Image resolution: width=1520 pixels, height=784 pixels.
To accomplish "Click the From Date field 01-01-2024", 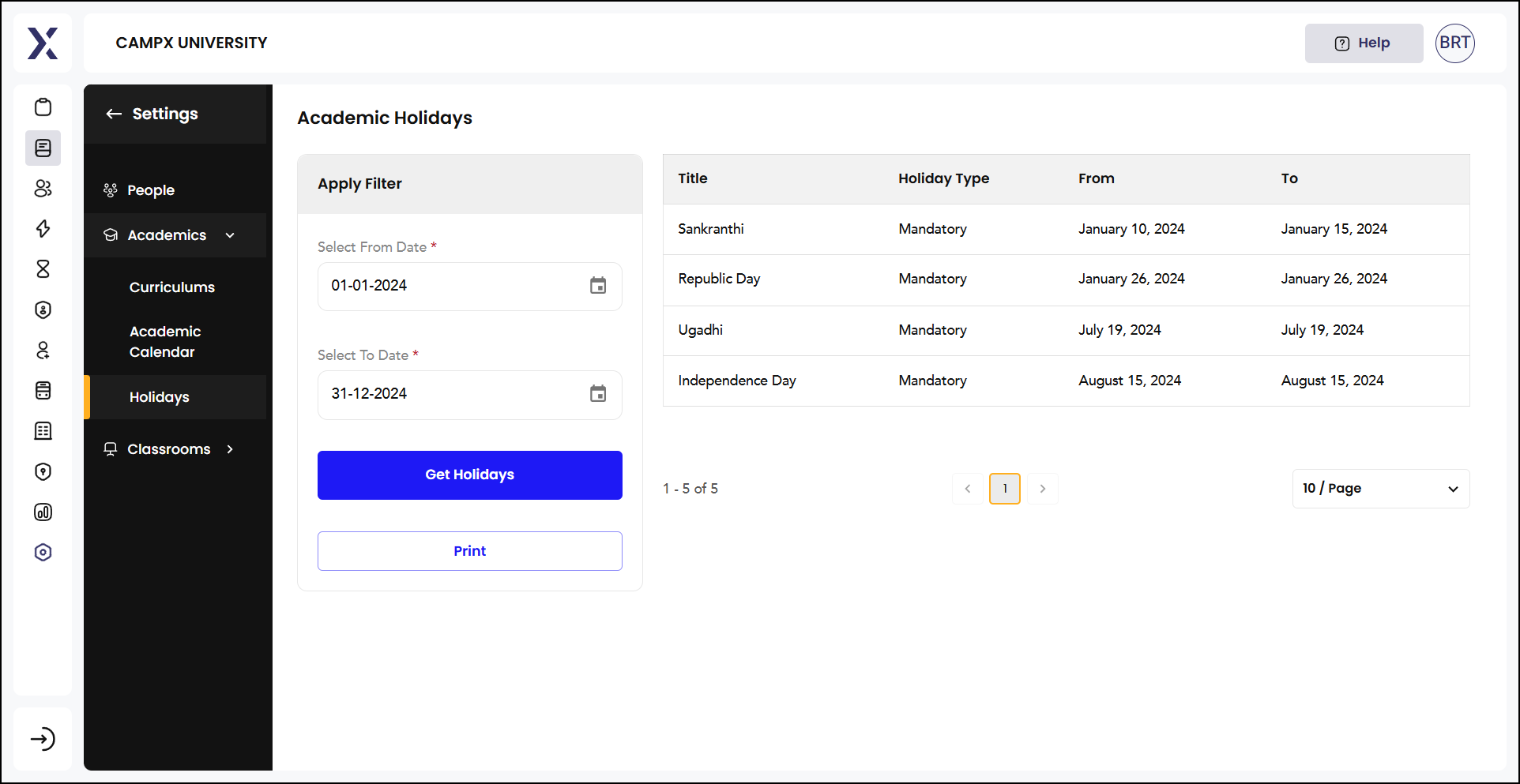I will point(470,287).
